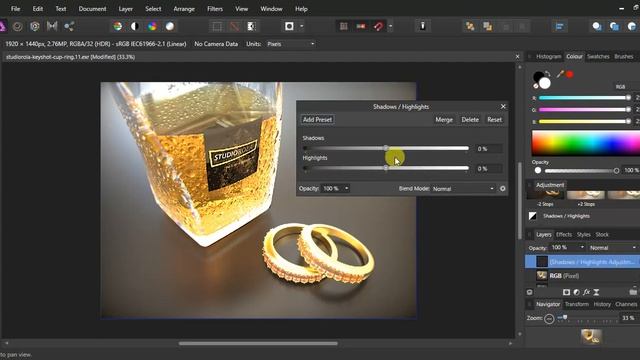The width and height of the screenshot is (640, 360).
Task: Click the Select All marquee toolbar icon
Action: [x=217, y=27]
